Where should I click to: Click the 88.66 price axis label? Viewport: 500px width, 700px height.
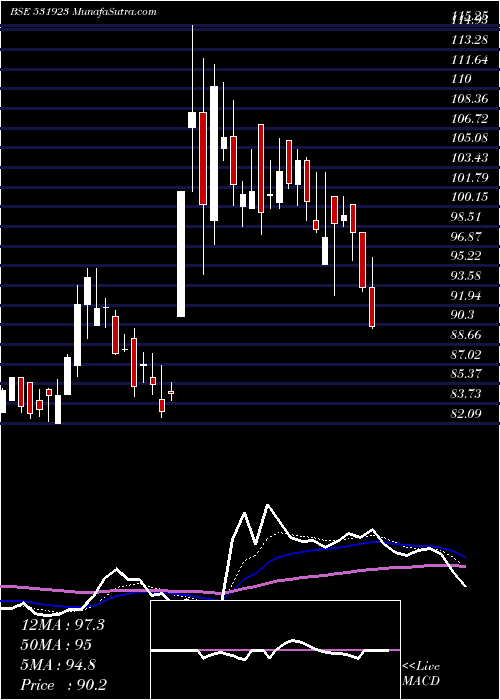(x=467, y=334)
